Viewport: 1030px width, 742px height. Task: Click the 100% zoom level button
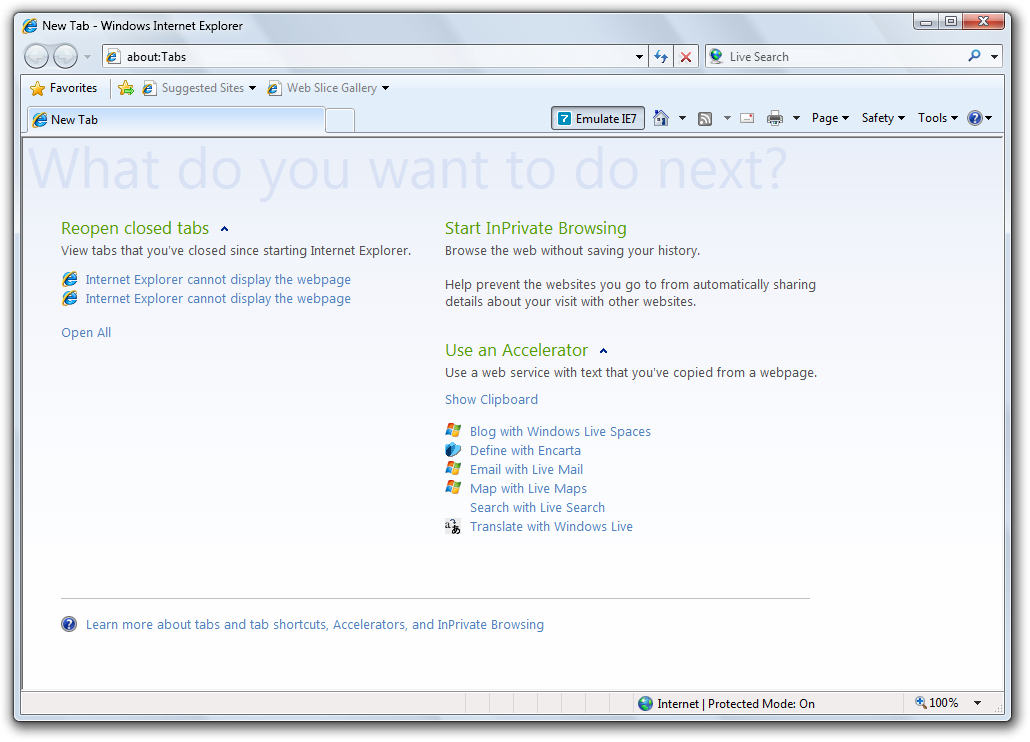[937, 703]
